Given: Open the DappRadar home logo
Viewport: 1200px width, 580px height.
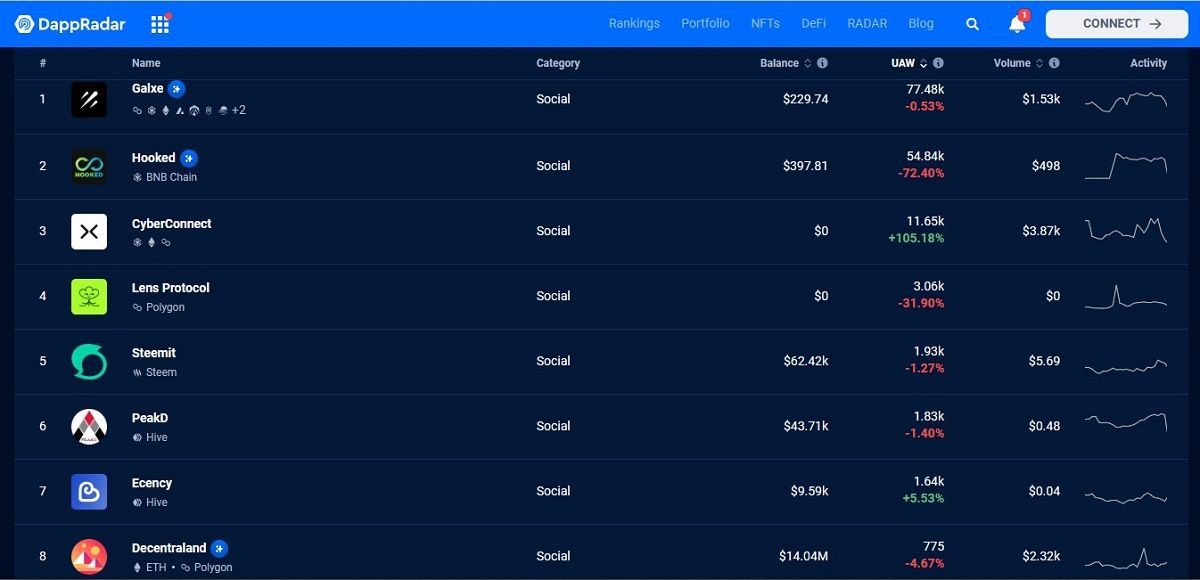Looking at the screenshot, I should 70,24.
